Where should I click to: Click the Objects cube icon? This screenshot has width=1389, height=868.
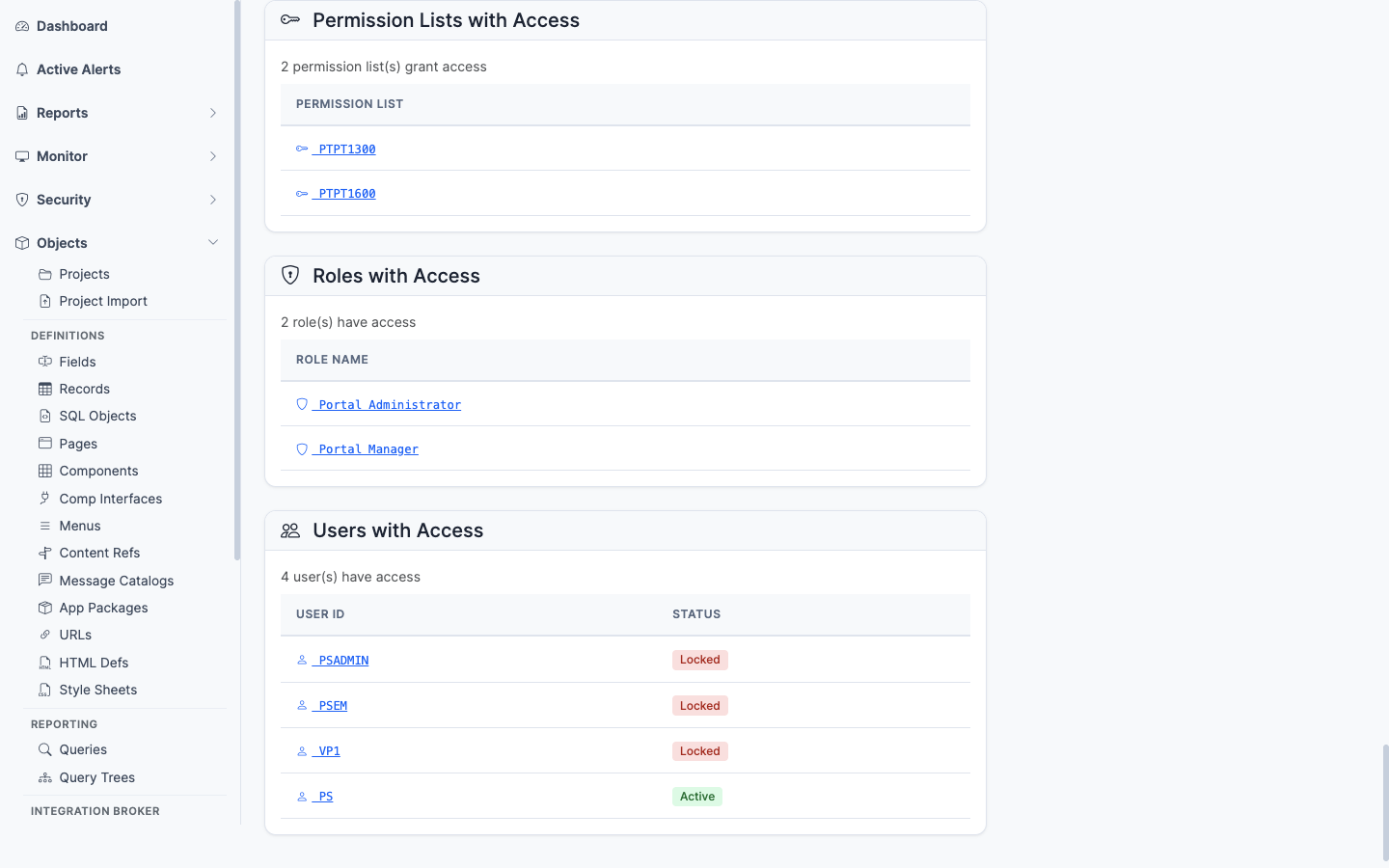point(22,243)
